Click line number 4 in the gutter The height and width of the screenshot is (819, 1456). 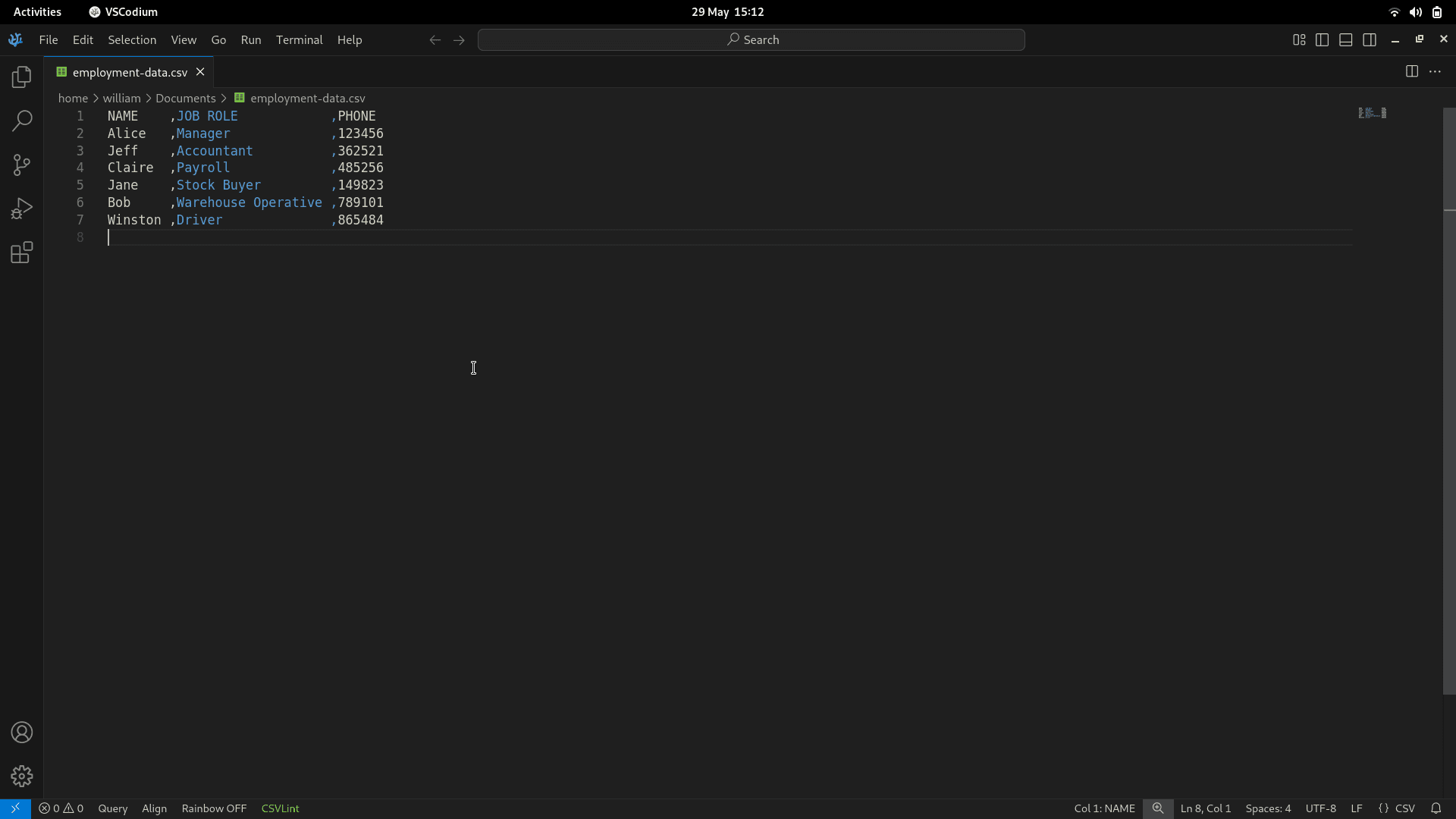[80, 168]
